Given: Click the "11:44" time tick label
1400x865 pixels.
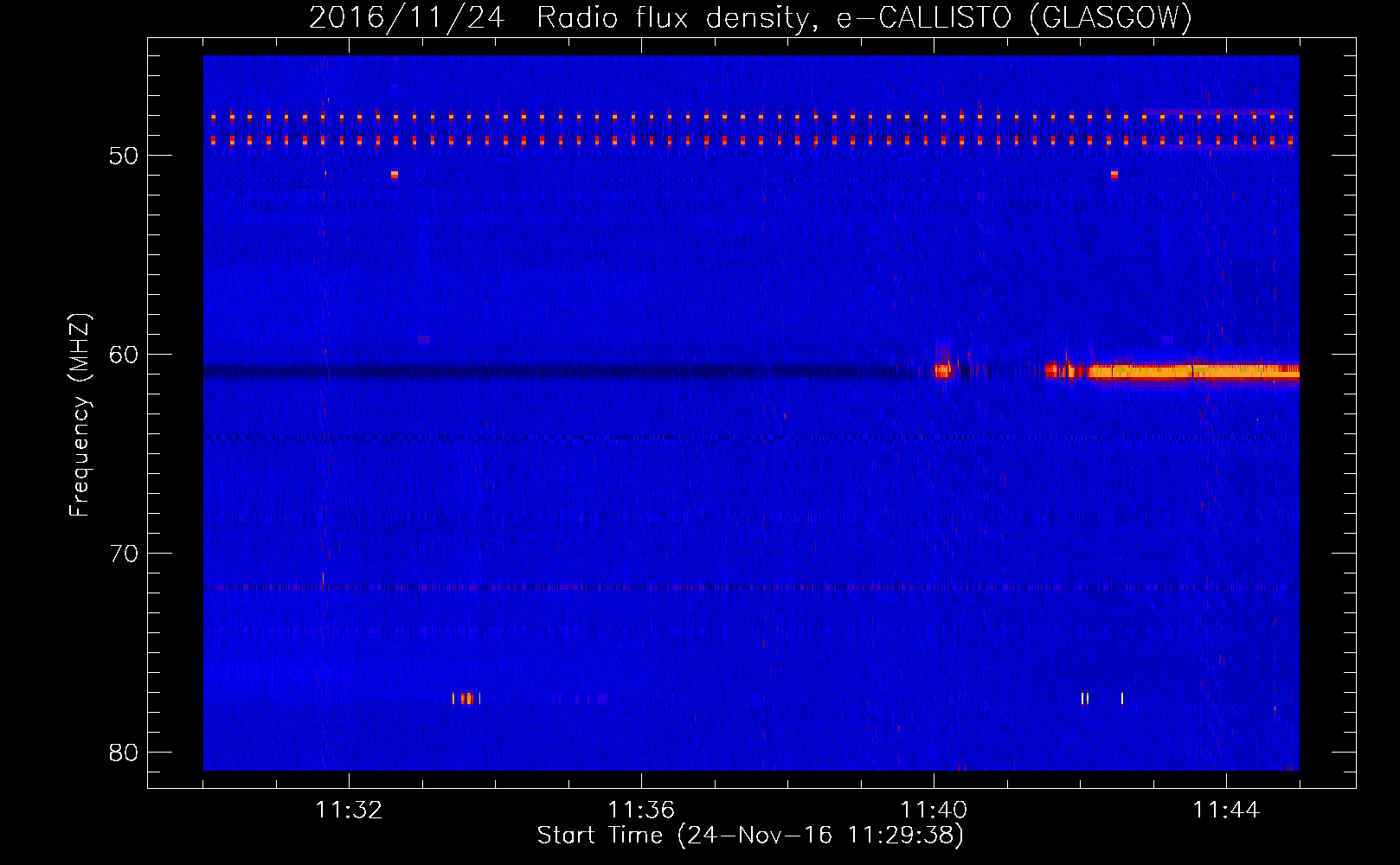Looking at the screenshot, I should point(1226,810).
